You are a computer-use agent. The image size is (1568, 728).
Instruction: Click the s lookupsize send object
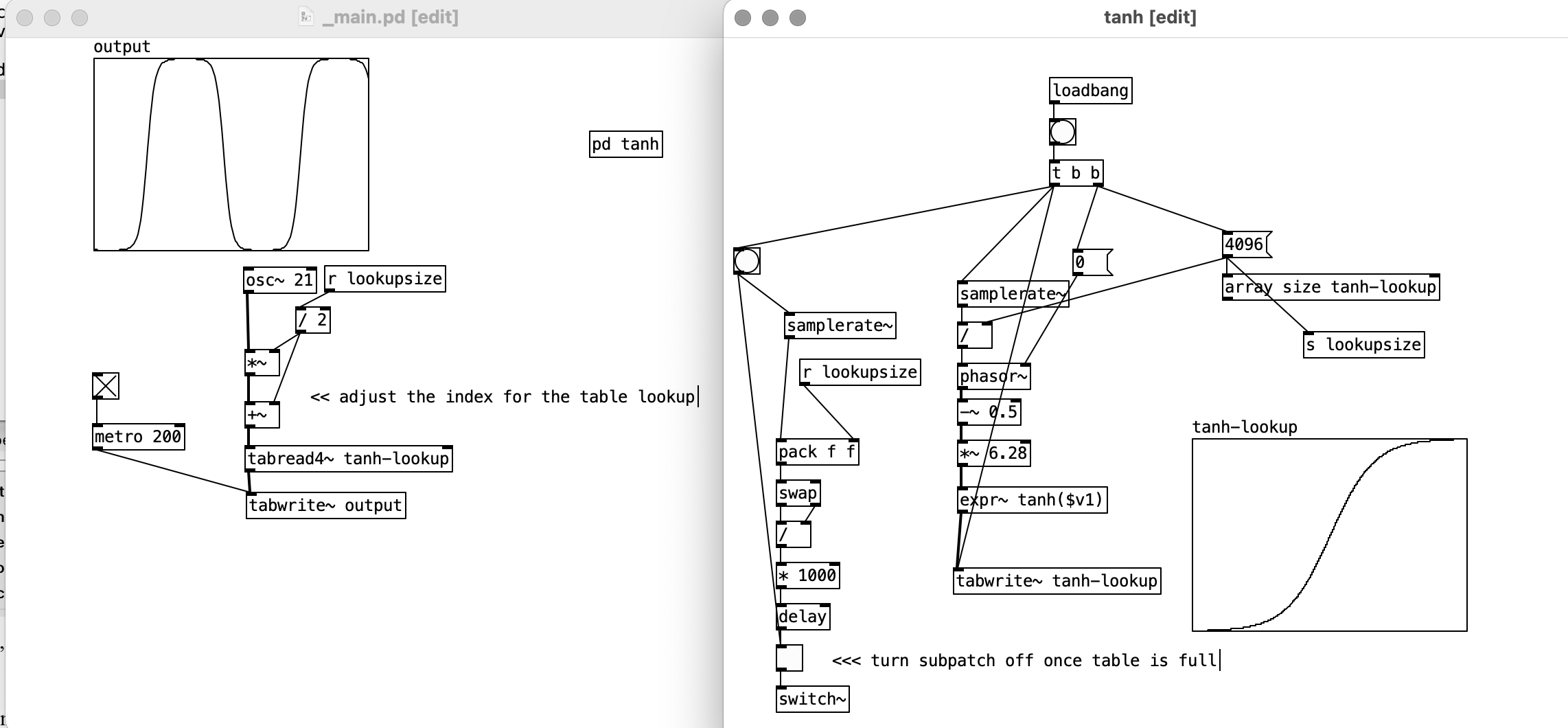tap(1363, 345)
